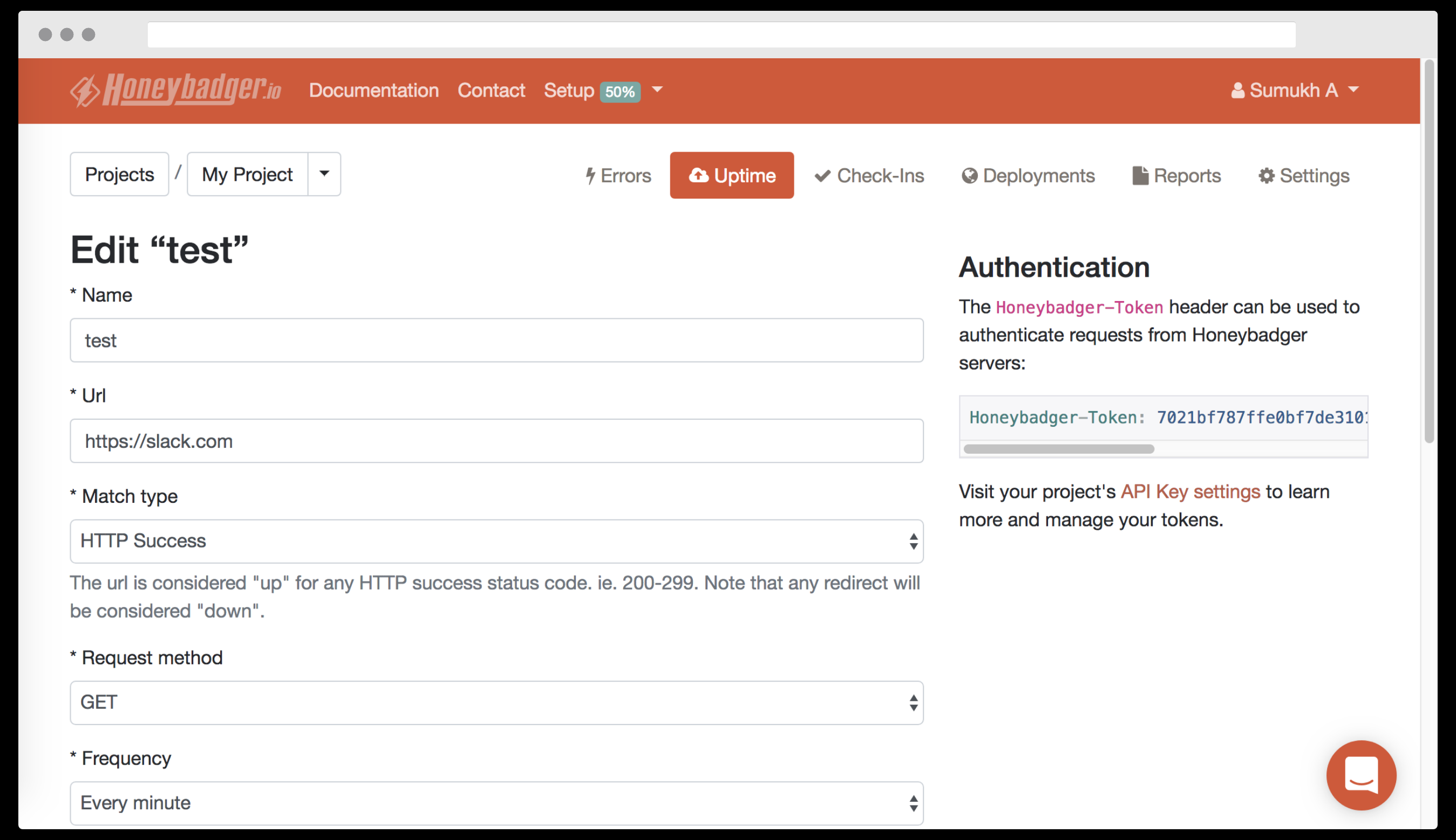Open the Frequency Every minute select

click(496, 803)
